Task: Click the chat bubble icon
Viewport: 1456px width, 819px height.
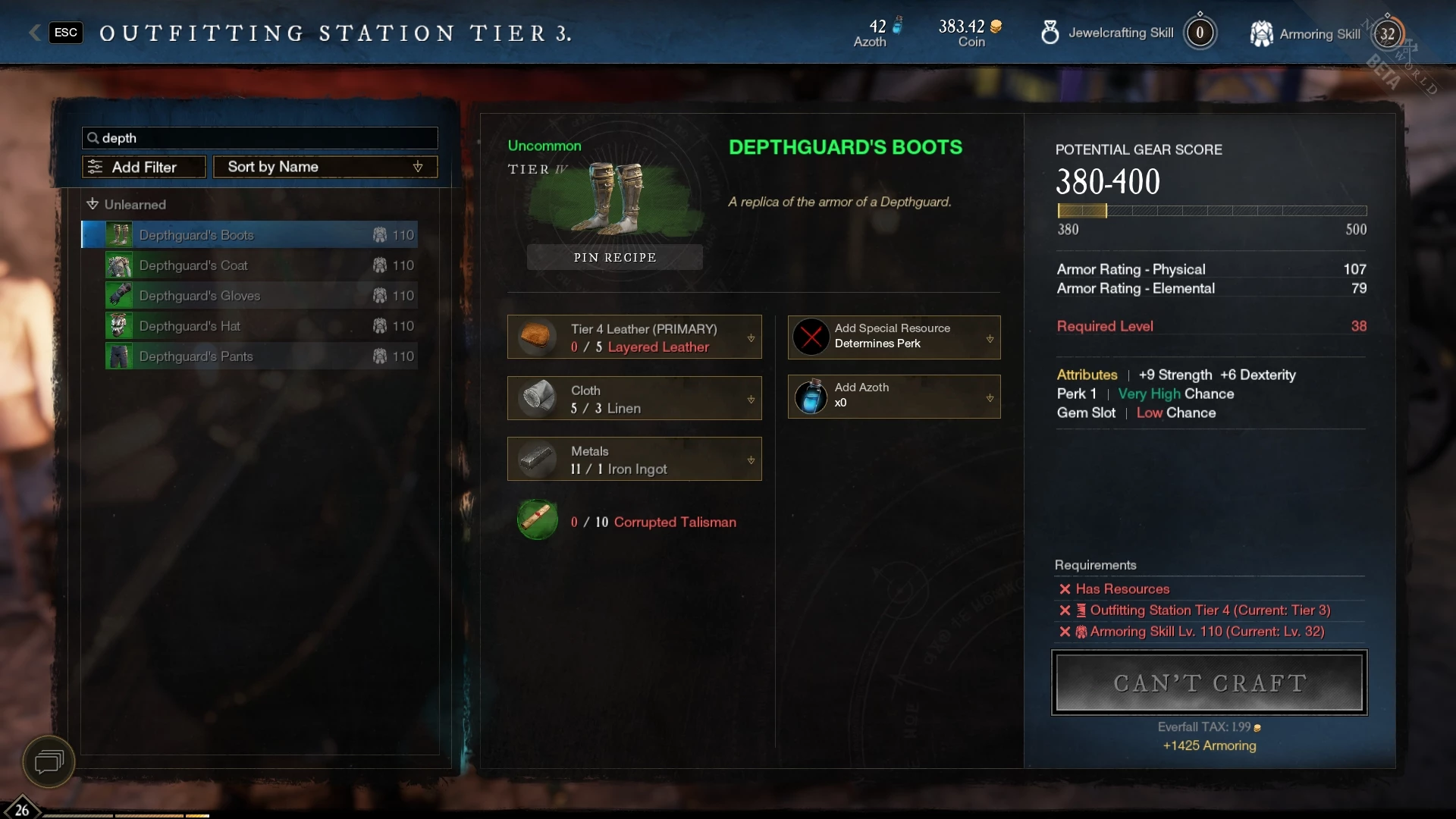Action: [x=49, y=761]
